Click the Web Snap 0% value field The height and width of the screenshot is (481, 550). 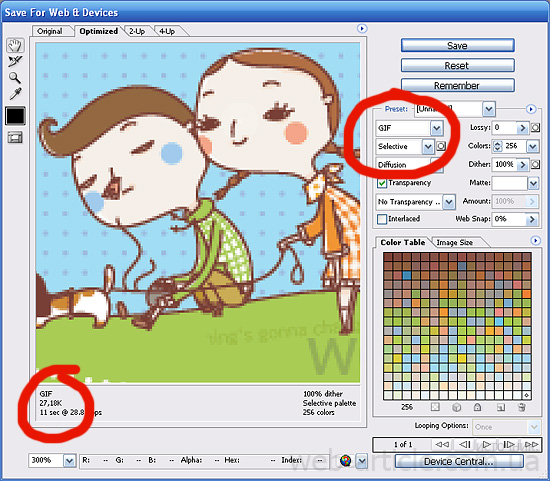[x=509, y=219]
